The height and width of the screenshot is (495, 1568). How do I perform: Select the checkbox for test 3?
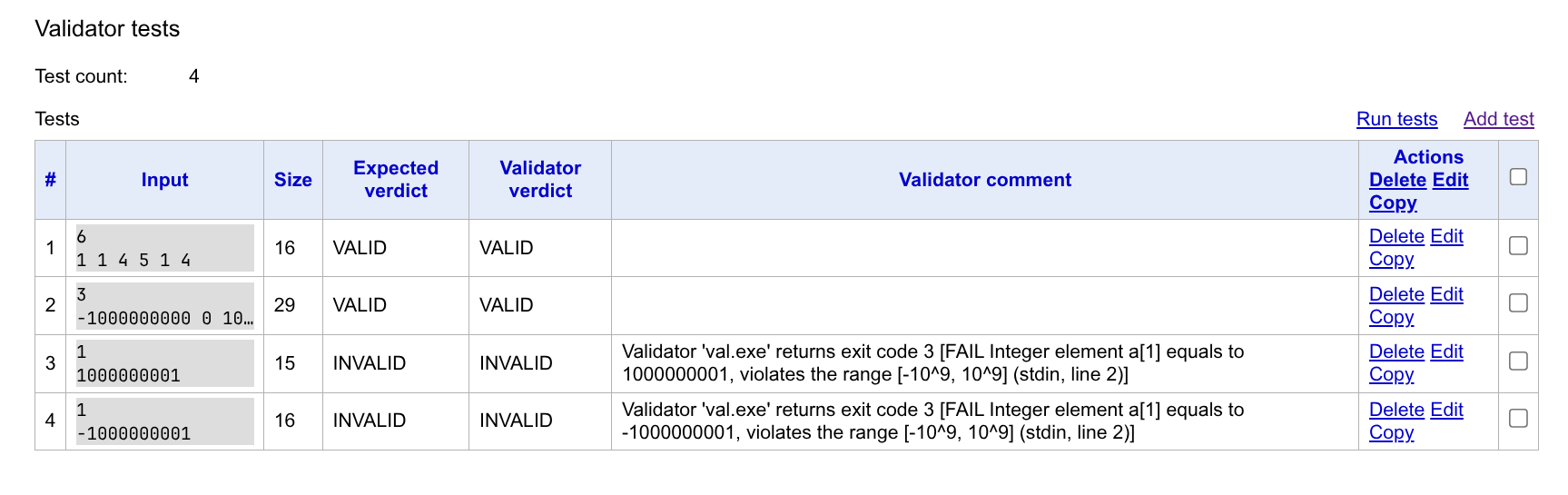coord(1518,361)
